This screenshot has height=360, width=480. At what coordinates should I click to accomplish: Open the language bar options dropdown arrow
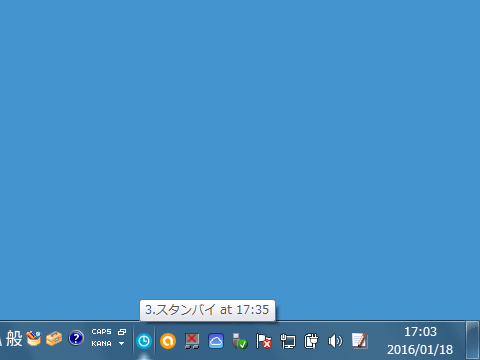click(x=122, y=344)
